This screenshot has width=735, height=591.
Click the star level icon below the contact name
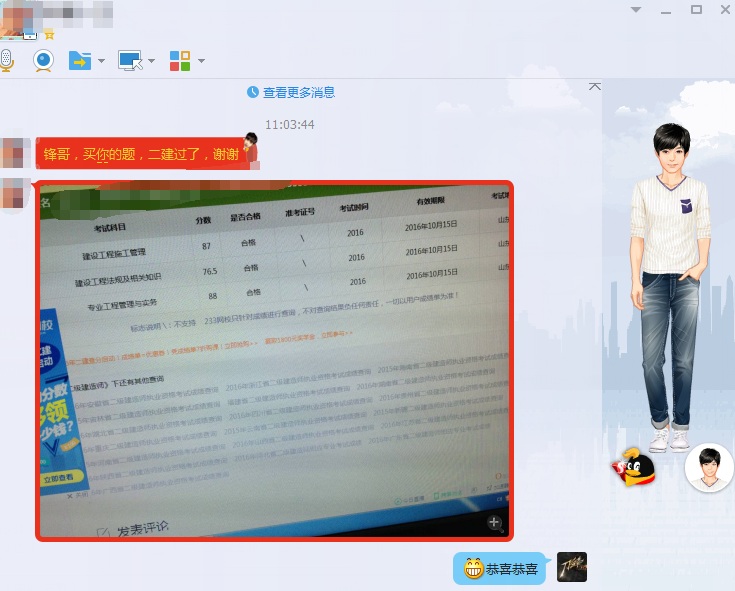49,35
